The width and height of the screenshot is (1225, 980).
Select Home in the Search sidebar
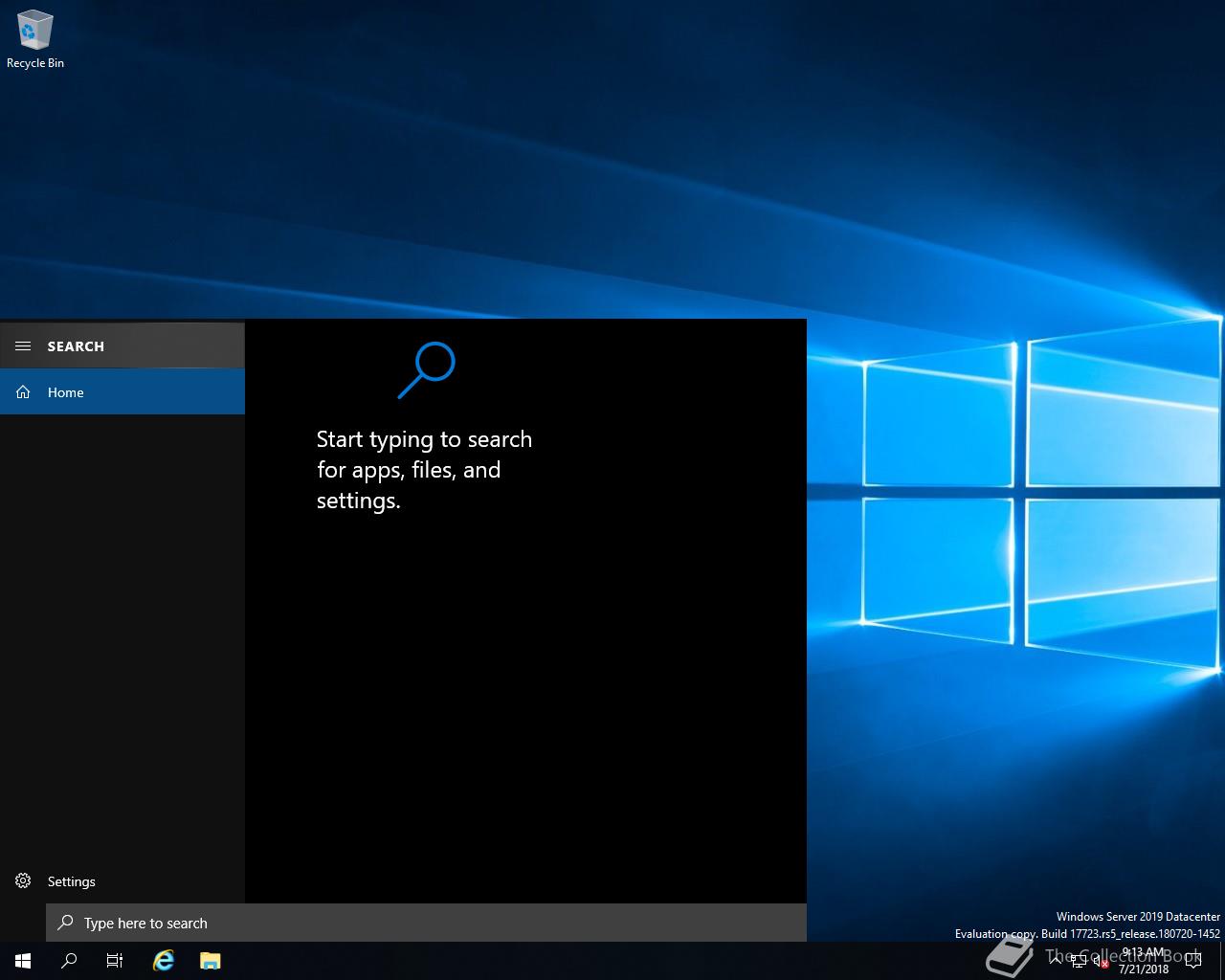122,392
